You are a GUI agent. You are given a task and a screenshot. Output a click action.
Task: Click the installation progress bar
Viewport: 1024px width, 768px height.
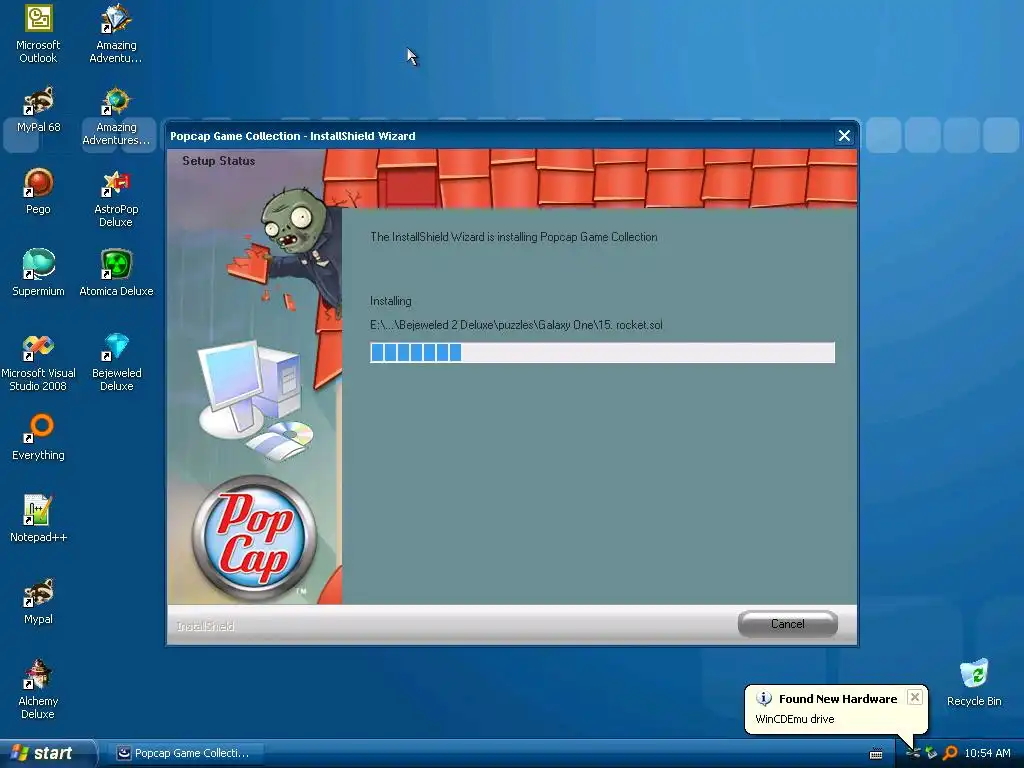602,353
